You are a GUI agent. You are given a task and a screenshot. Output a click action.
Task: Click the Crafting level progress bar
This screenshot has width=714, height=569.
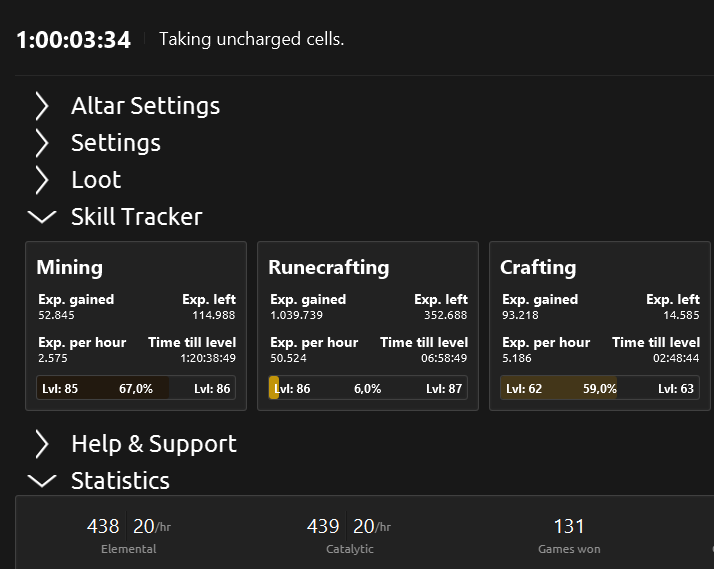pyautogui.click(x=600, y=388)
